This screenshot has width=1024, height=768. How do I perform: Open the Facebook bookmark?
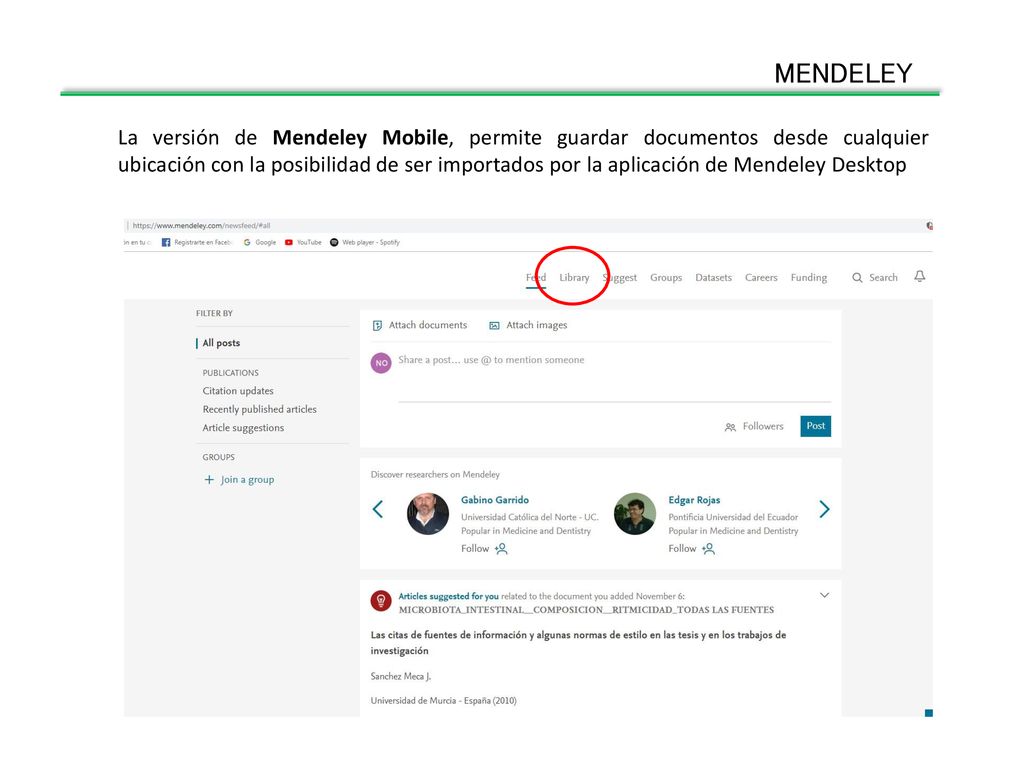coord(197,242)
